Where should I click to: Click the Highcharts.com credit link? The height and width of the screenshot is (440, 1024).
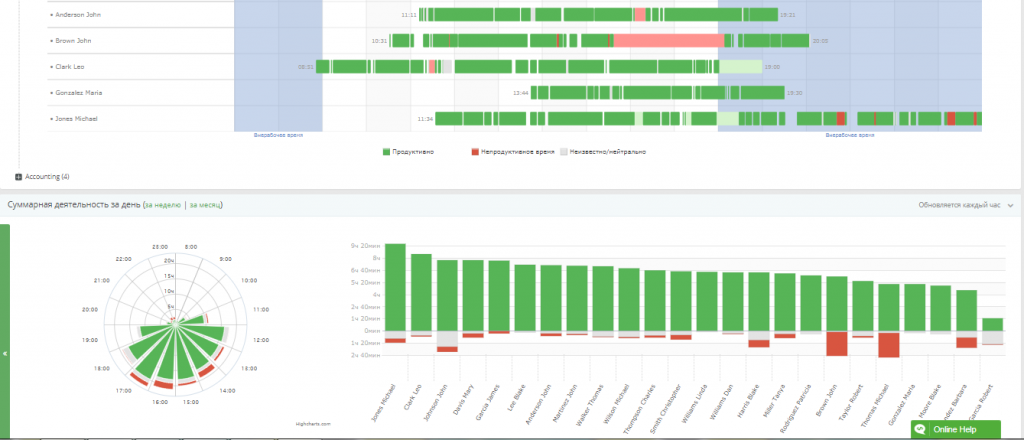(x=313, y=424)
